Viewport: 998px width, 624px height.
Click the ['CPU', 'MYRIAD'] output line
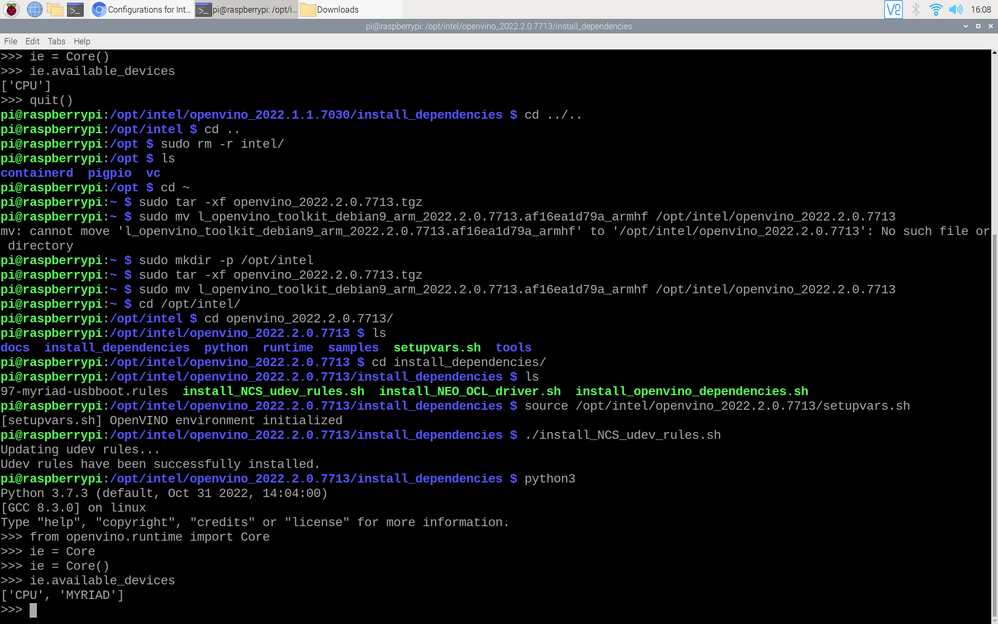tap(62, 595)
